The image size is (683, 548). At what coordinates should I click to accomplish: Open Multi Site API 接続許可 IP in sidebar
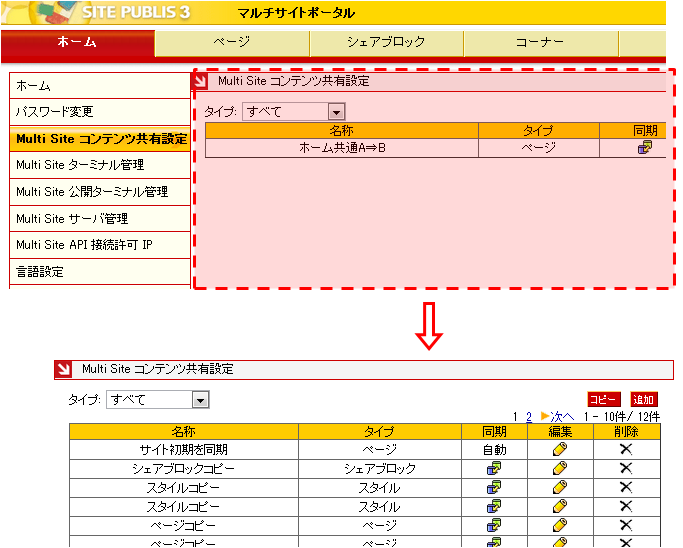(100, 245)
